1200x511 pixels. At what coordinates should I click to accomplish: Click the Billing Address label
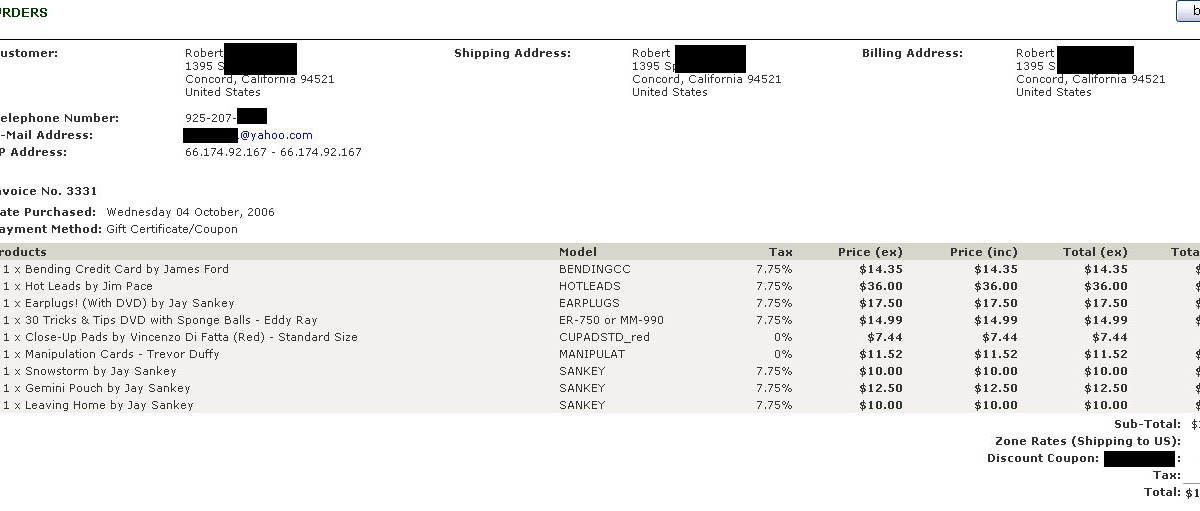912,53
